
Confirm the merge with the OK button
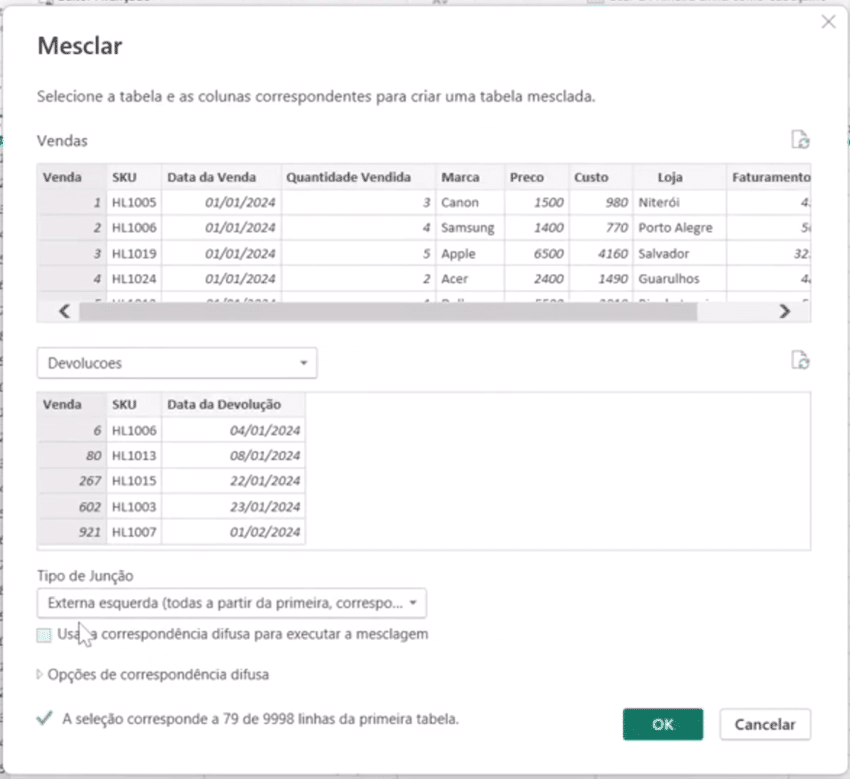coord(663,724)
